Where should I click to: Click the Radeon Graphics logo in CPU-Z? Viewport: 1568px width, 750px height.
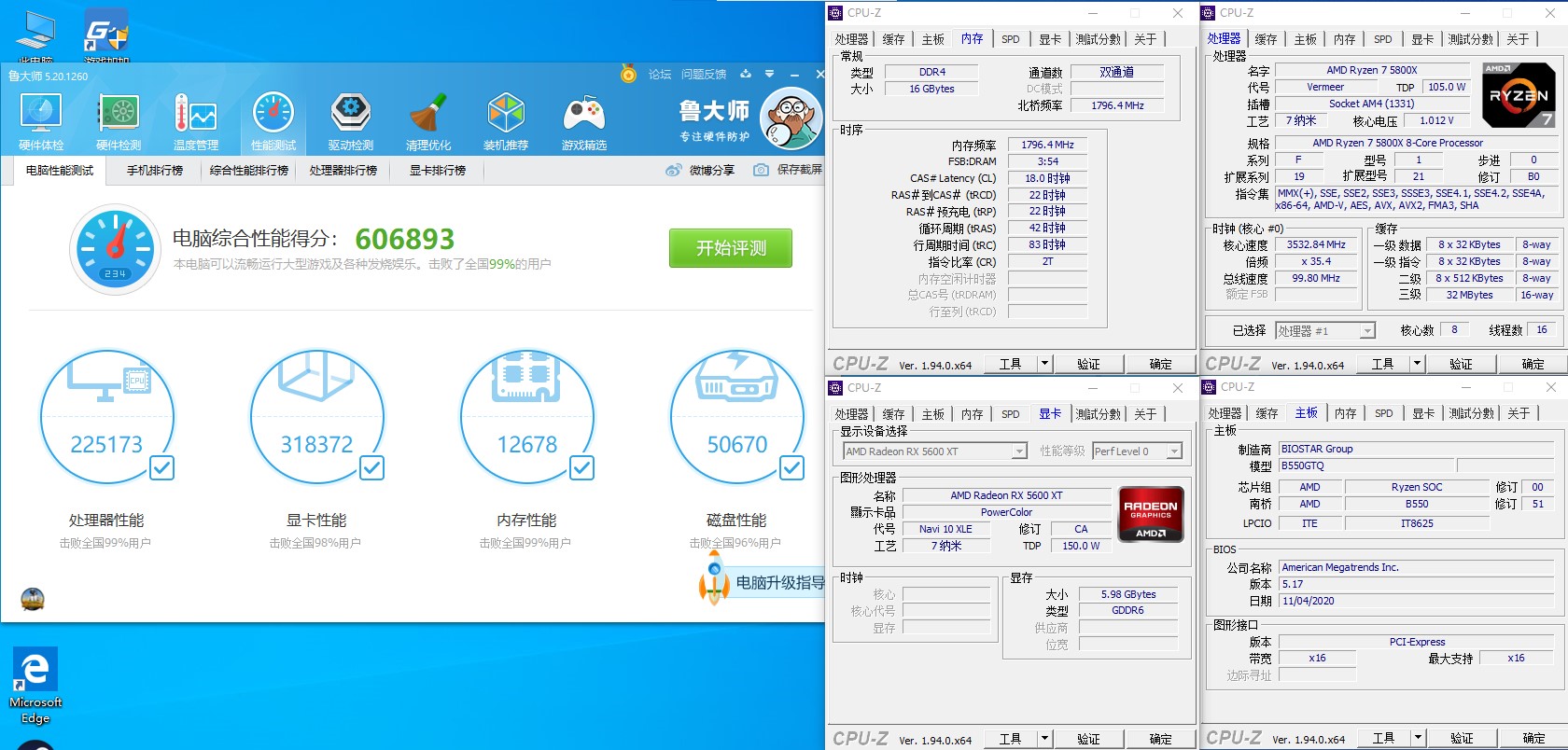[1151, 514]
